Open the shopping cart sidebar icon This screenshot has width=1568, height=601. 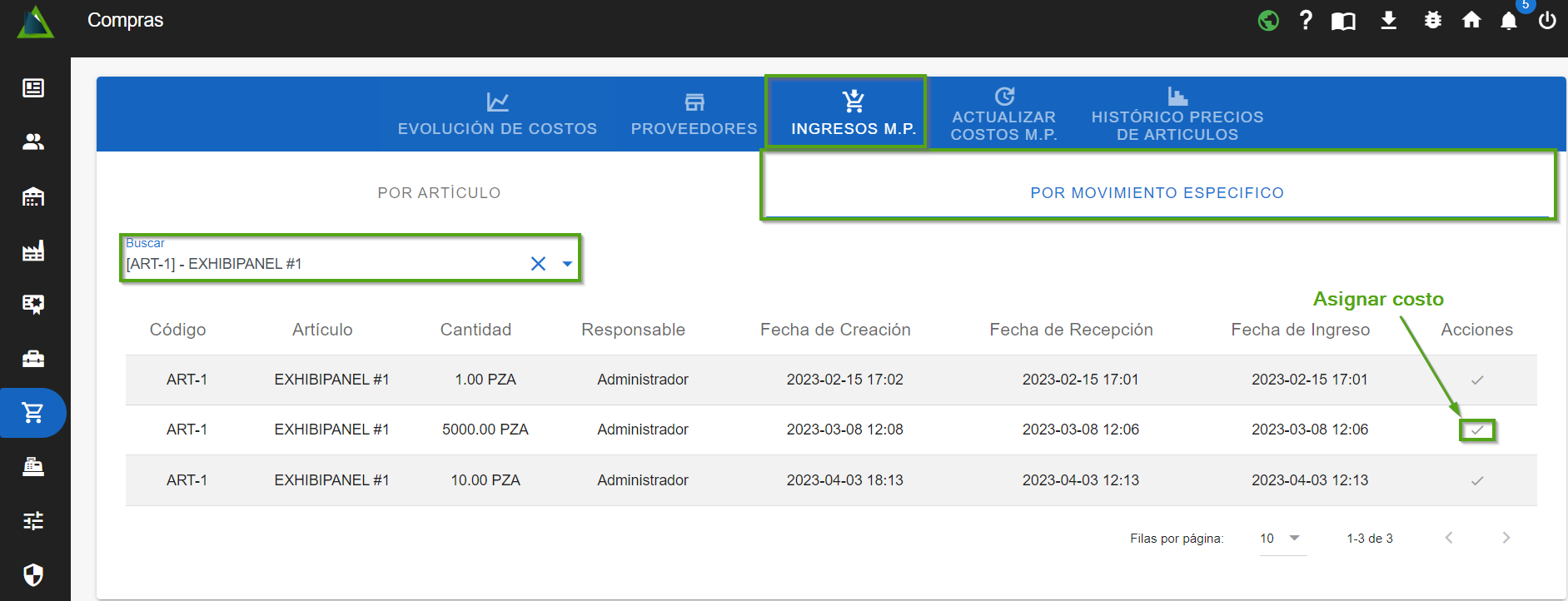click(33, 413)
